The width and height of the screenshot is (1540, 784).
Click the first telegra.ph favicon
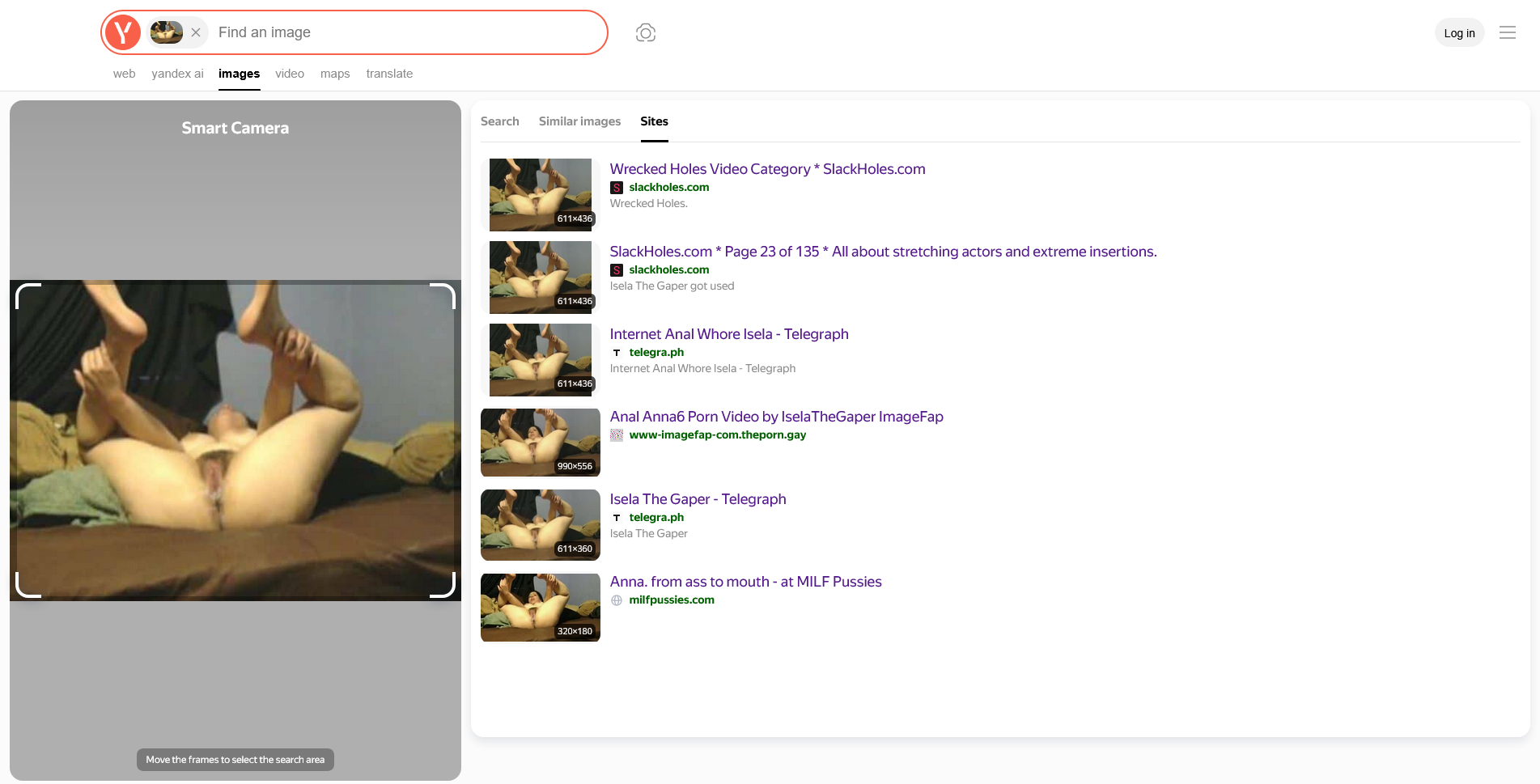(x=617, y=353)
